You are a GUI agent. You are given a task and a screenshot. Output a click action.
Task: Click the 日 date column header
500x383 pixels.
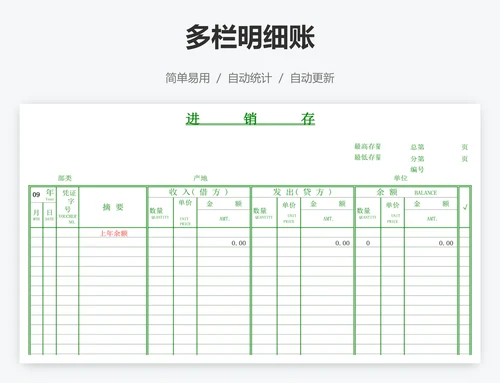pyautogui.click(x=49, y=214)
